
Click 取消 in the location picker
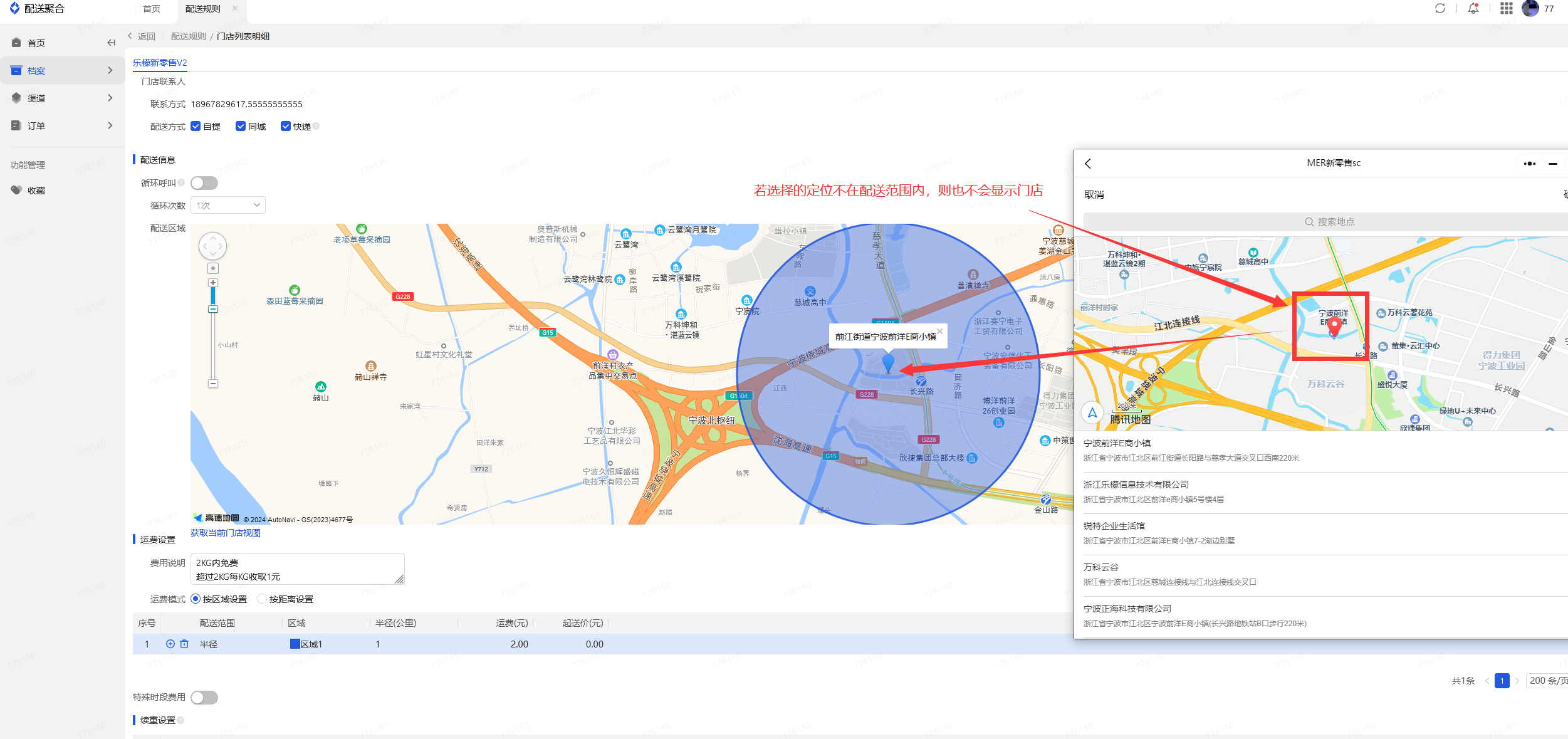coord(1094,195)
